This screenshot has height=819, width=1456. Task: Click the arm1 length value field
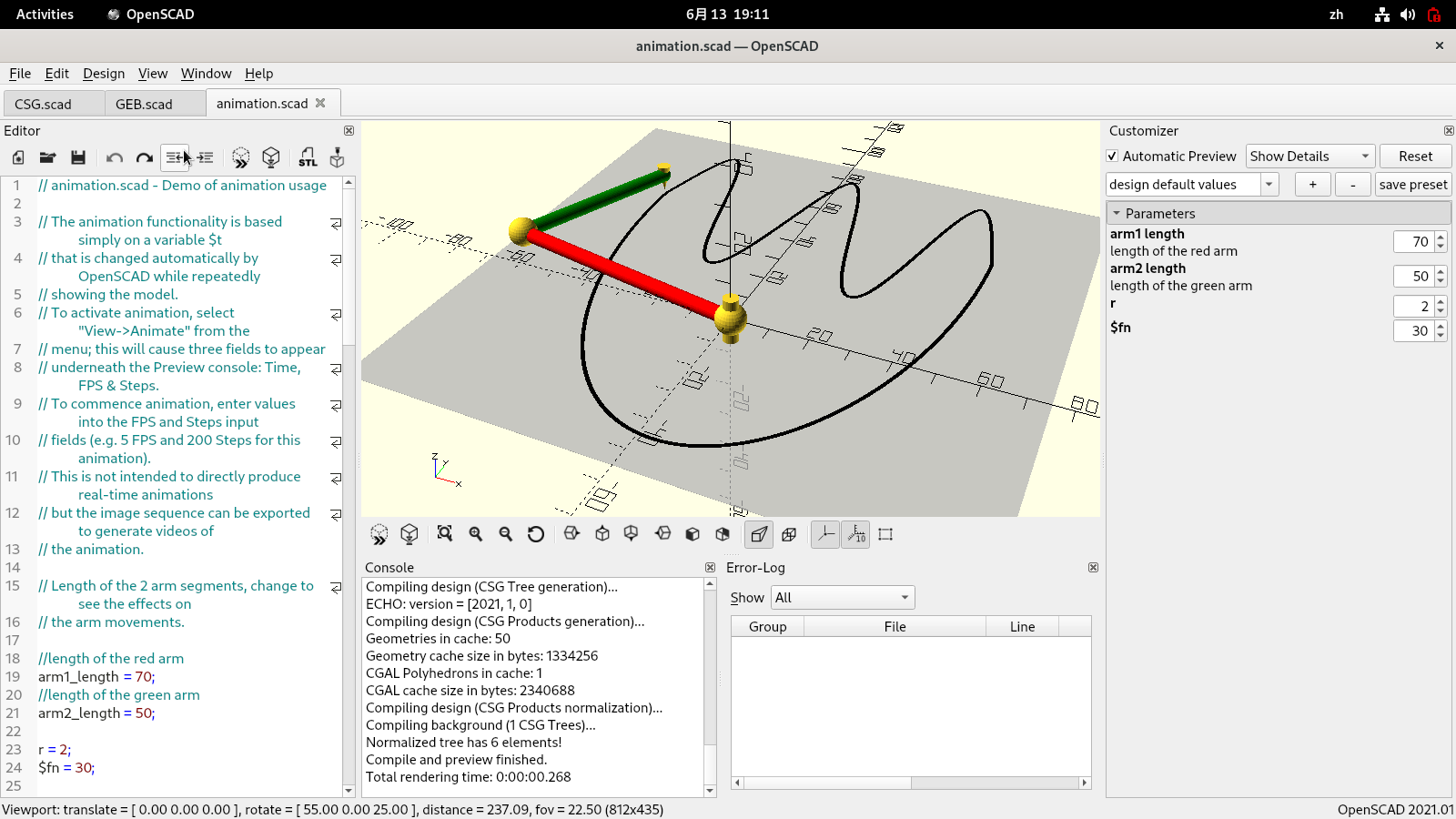(x=1412, y=242)
